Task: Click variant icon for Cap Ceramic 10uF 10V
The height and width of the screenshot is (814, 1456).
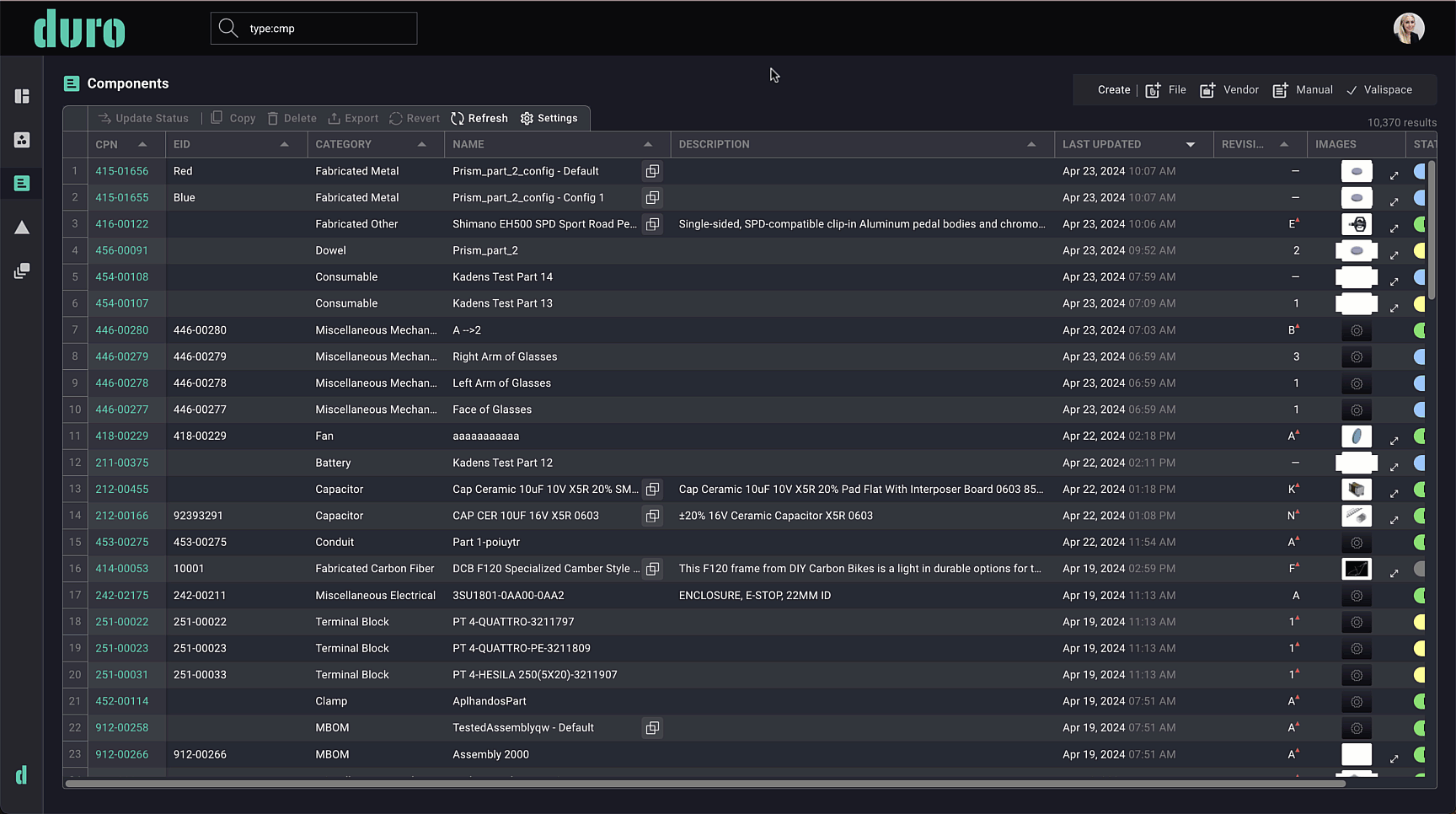Action: pyautogui.click(x=652, y=490)
